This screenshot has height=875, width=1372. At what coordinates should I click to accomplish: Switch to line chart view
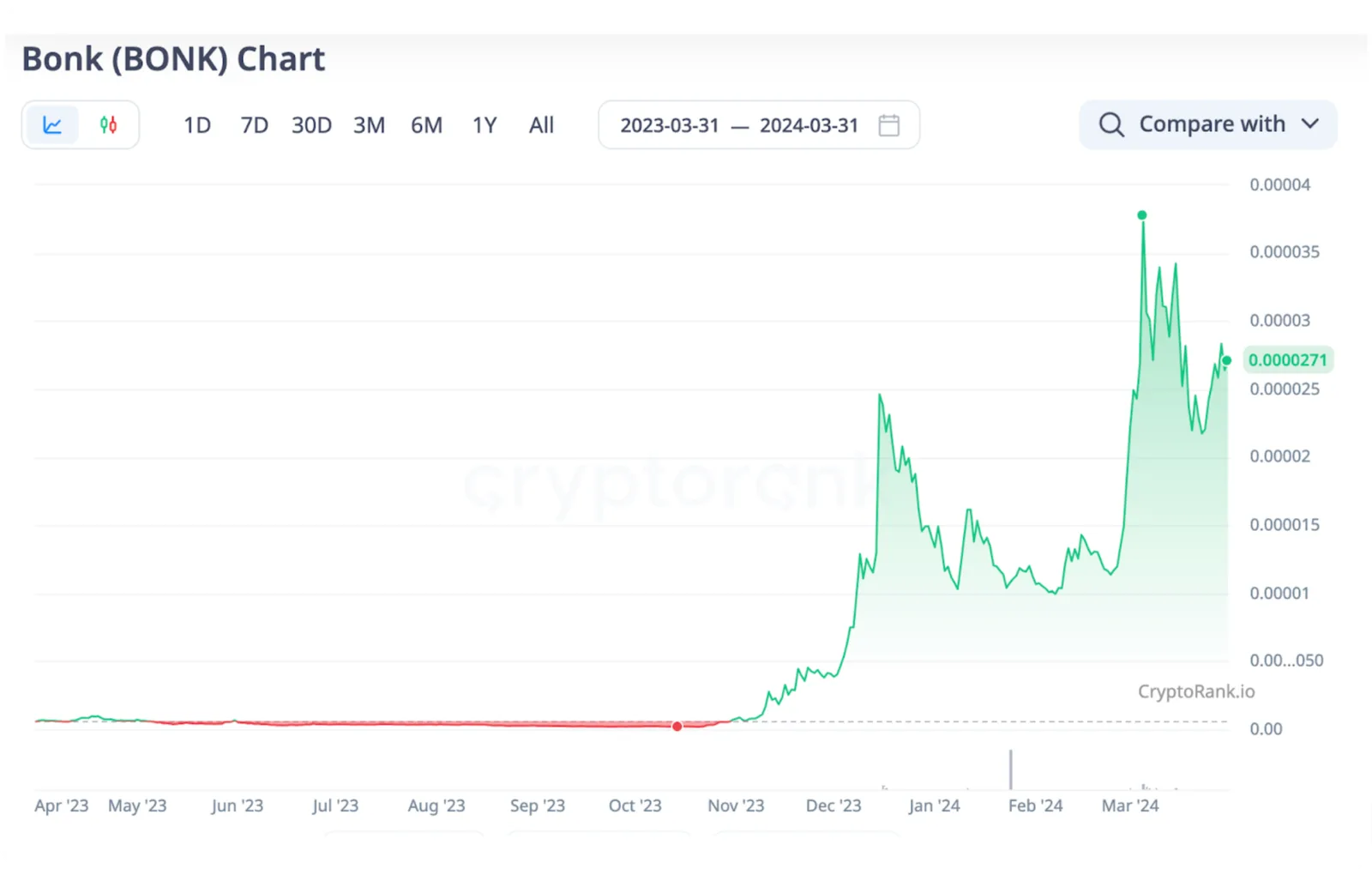[52, 125]
